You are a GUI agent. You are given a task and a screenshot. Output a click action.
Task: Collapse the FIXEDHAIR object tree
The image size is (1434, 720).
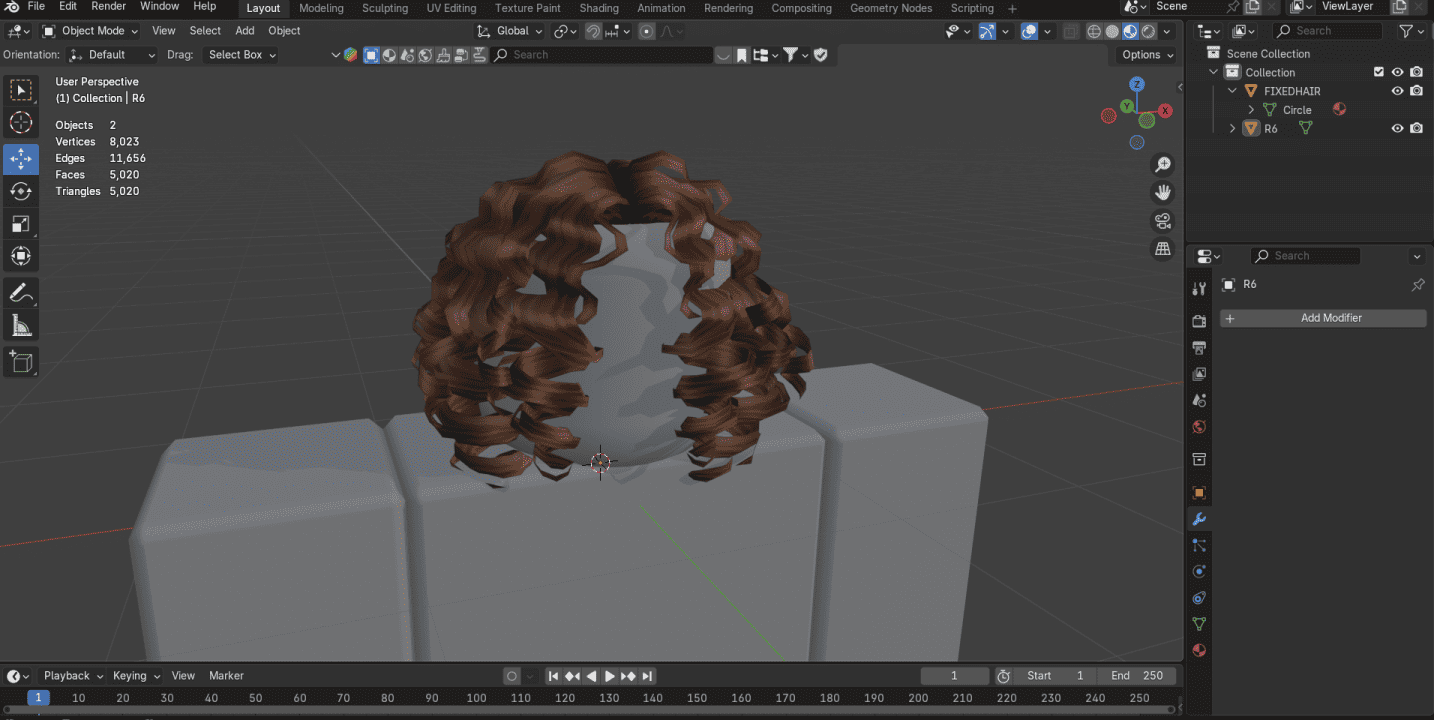[x=1232, y=91]
